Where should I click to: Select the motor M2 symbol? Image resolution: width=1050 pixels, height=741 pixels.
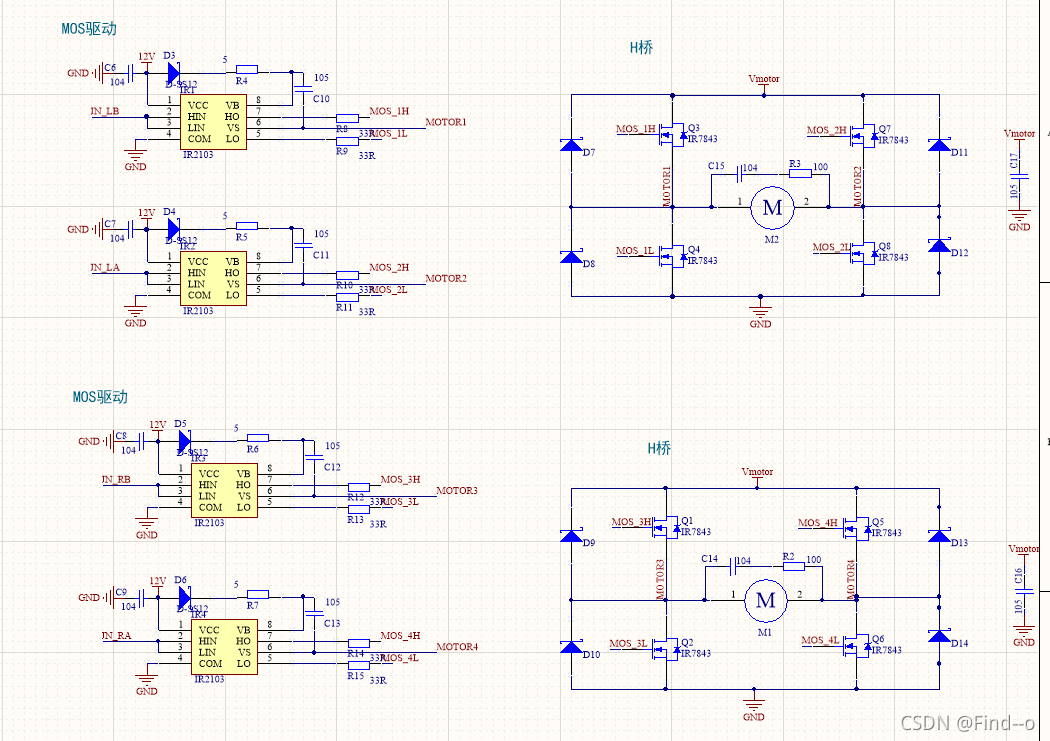click(x=772, y=208)
